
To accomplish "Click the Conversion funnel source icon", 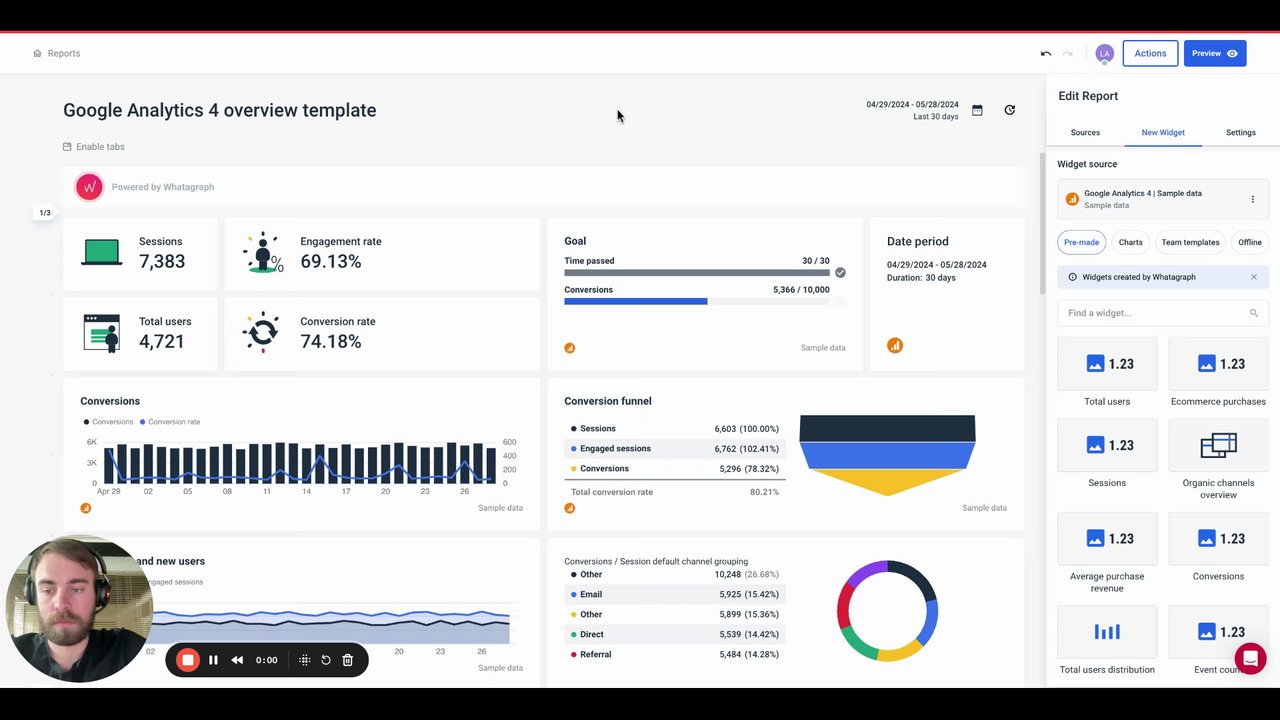I will pos(570,508).
